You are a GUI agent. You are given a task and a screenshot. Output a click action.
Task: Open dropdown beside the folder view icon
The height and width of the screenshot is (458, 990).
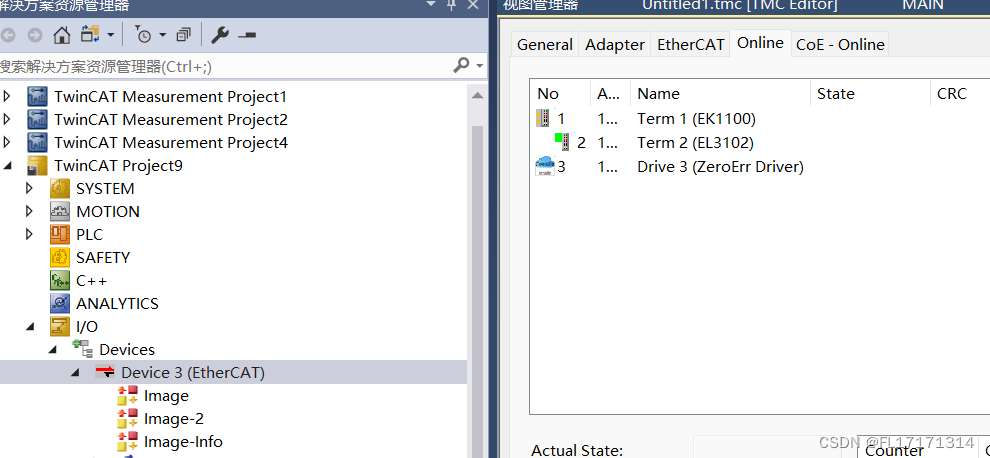[110, 35]
